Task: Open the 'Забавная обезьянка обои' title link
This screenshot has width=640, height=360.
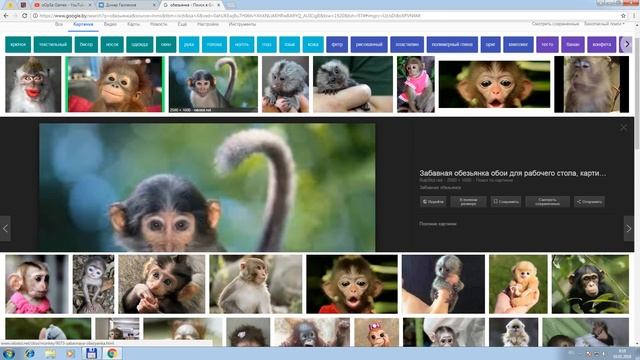Action: tap(512, 173)
